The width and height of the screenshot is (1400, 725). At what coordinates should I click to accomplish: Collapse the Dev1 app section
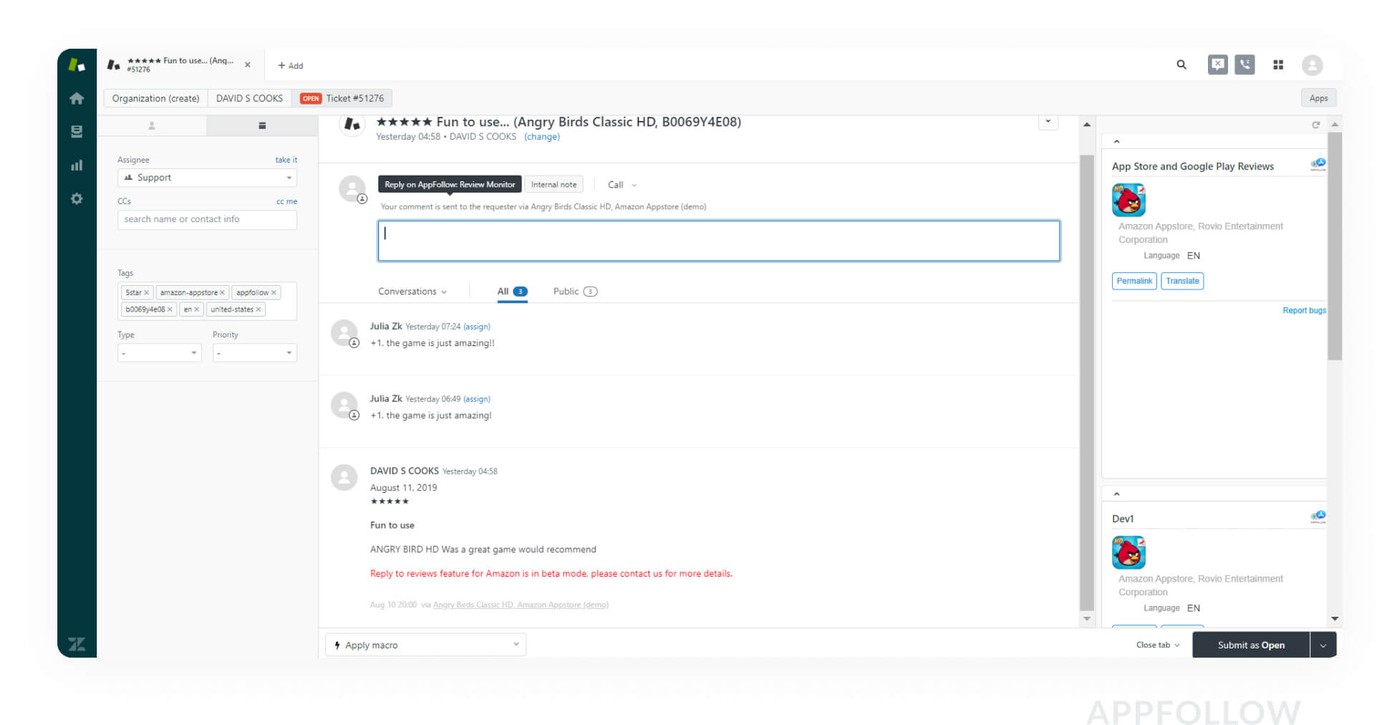(x=1117, y=494)
